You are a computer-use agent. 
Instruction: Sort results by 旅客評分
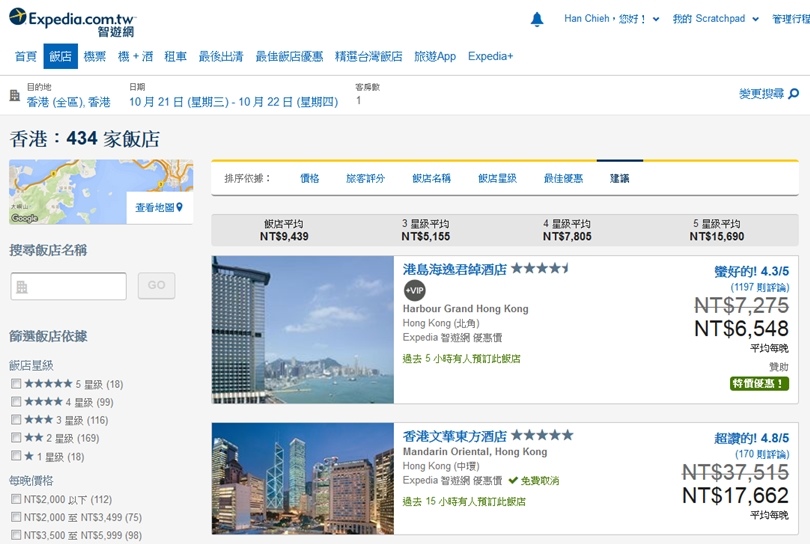[x=365, y=178]
